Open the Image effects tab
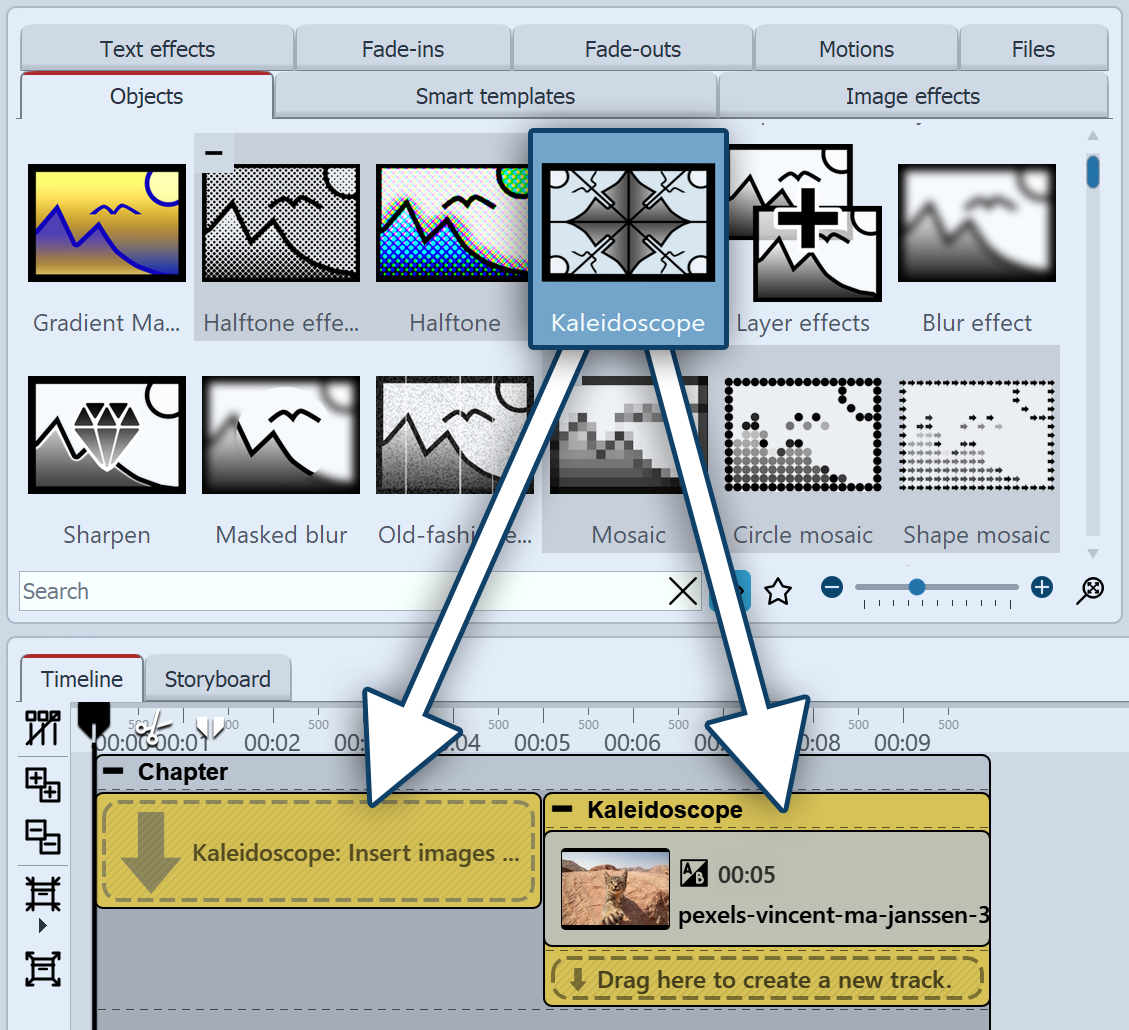The image size is (1129, 1030). (x=912, y=97)
